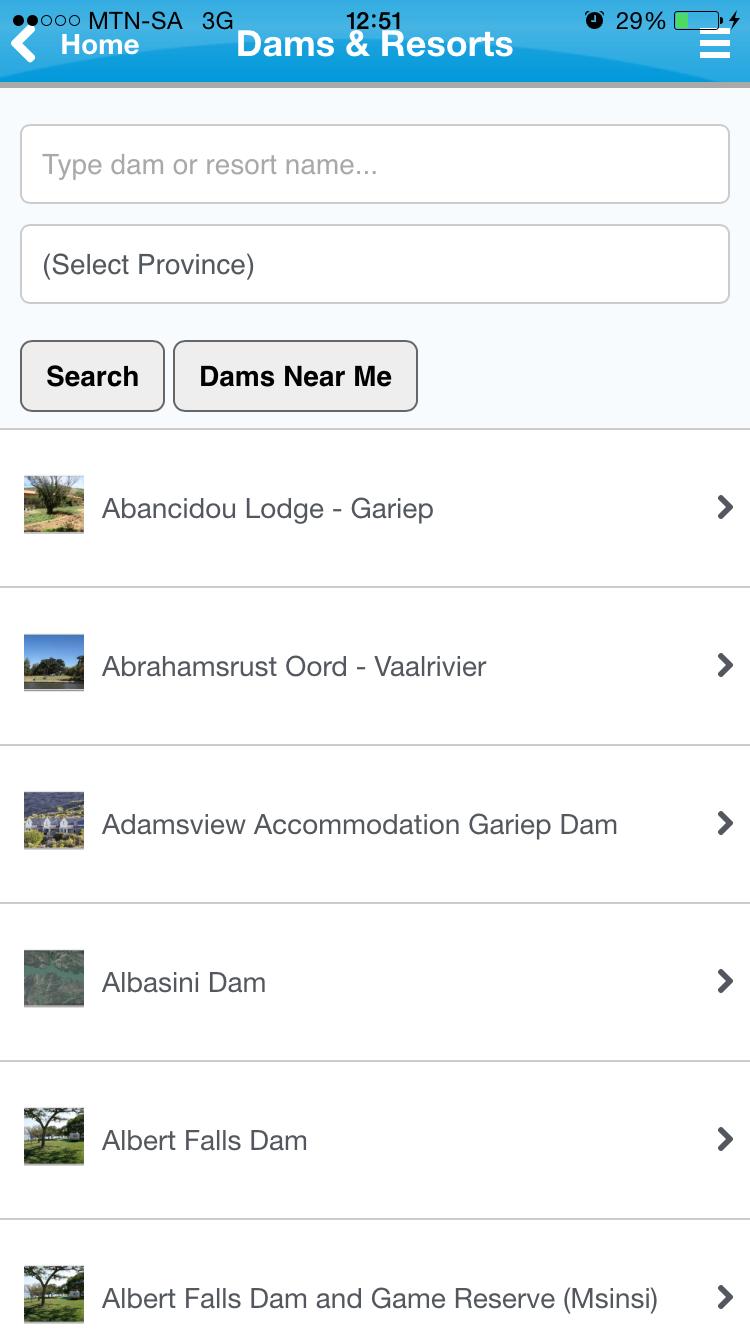Tap the back arrow icon
Screen dimensions: 750x1334
click(x=24, y=44)
